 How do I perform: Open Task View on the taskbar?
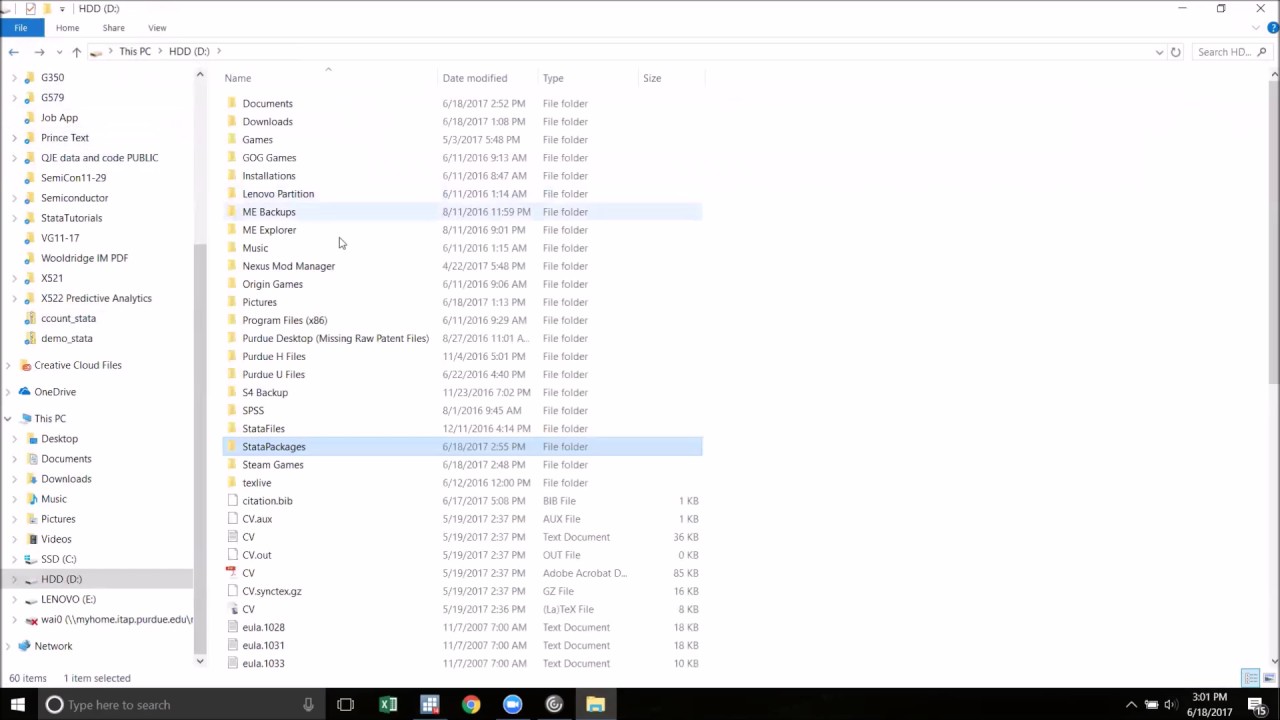[x=345, y=705]
